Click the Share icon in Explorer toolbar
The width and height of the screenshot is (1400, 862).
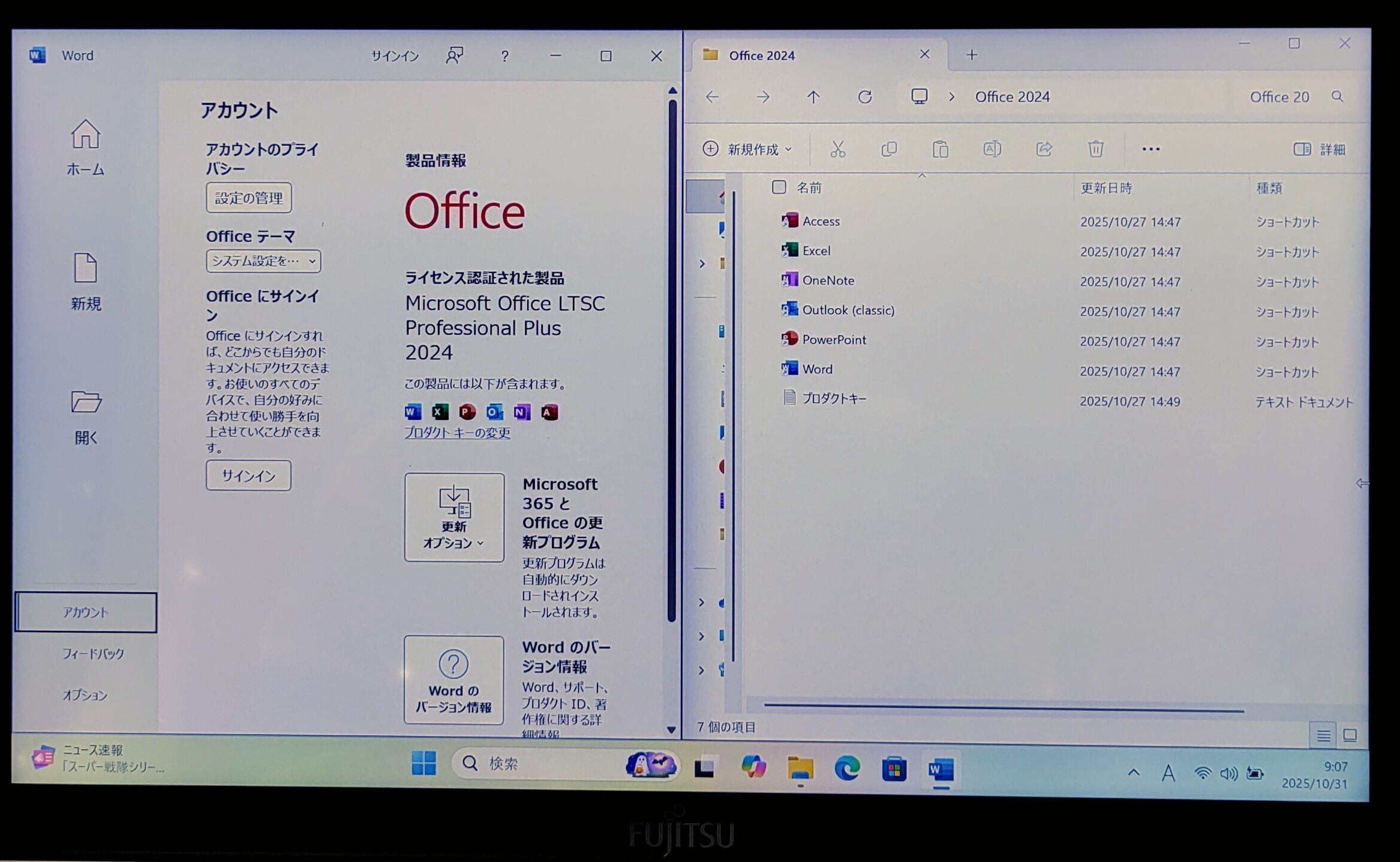click(1044, 149)
